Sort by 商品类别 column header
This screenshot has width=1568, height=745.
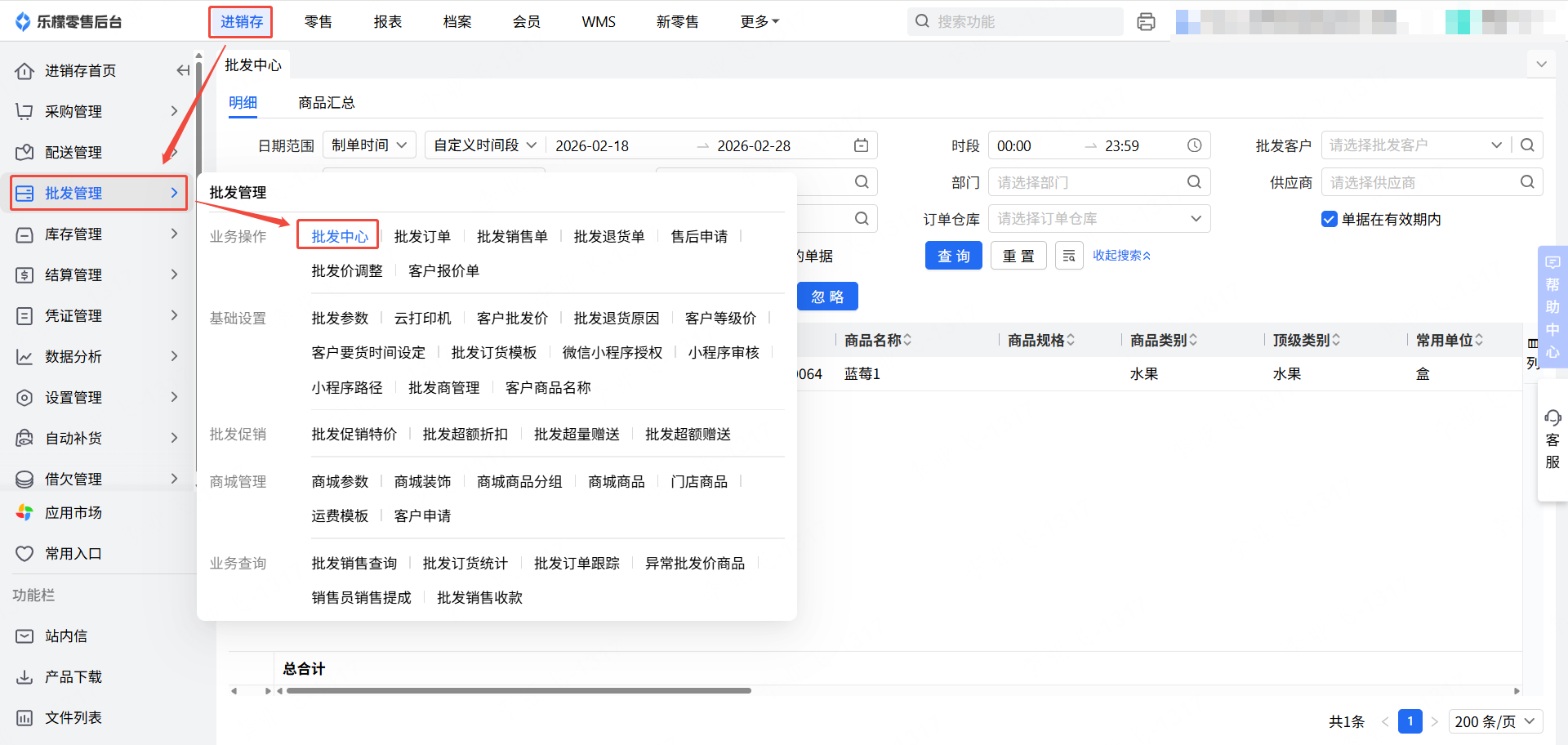1163,340
